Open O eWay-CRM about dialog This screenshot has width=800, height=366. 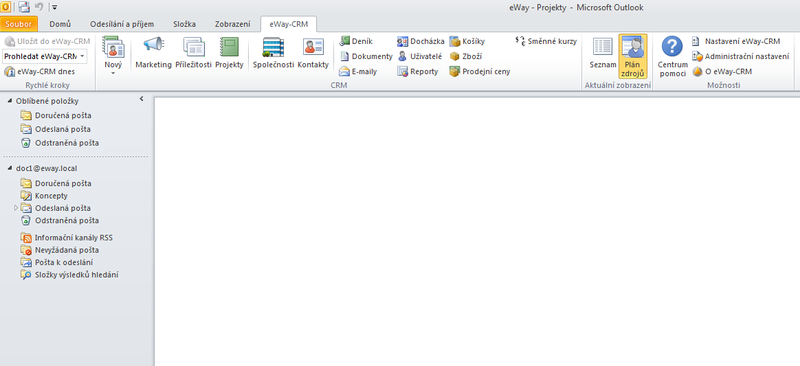722,71
